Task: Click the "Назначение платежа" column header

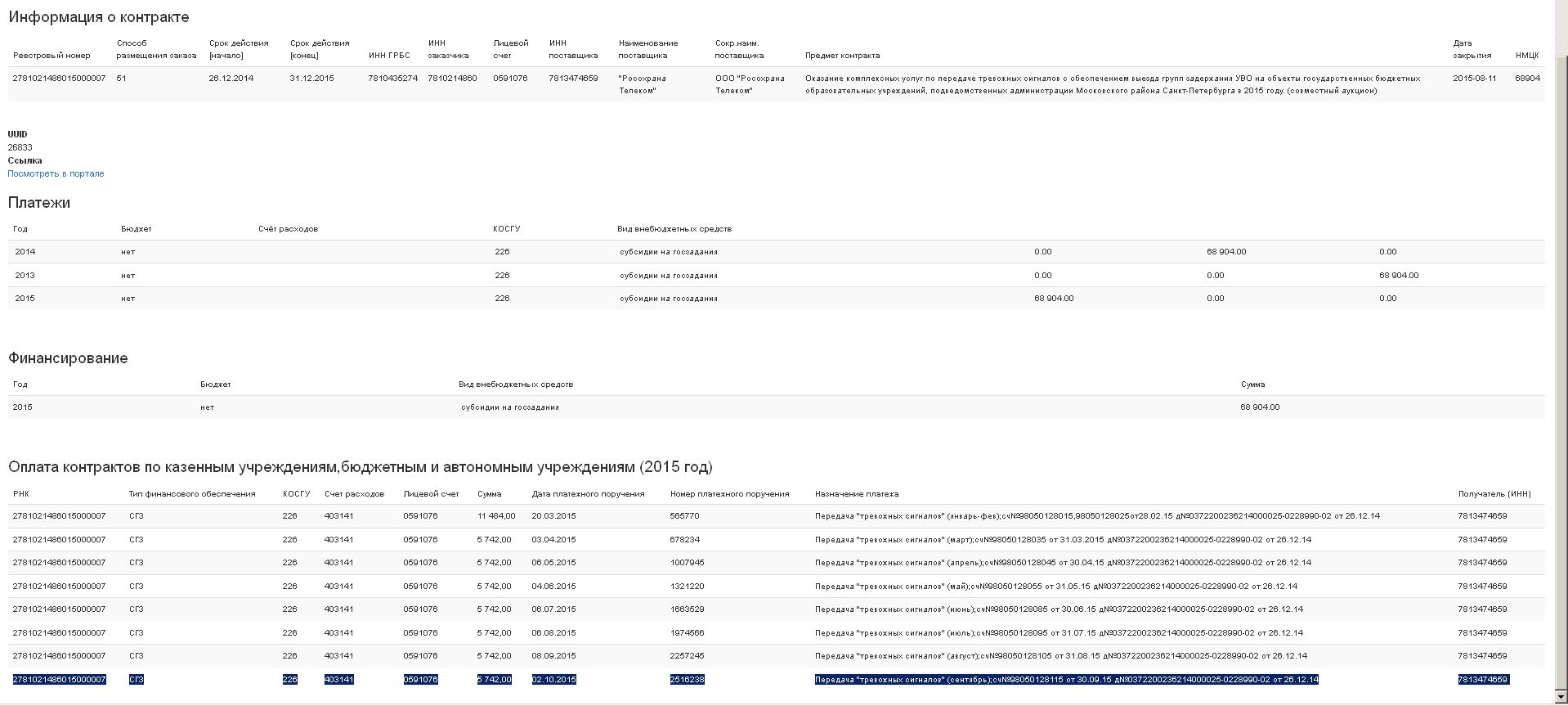Action: click(x=856, y=494)
